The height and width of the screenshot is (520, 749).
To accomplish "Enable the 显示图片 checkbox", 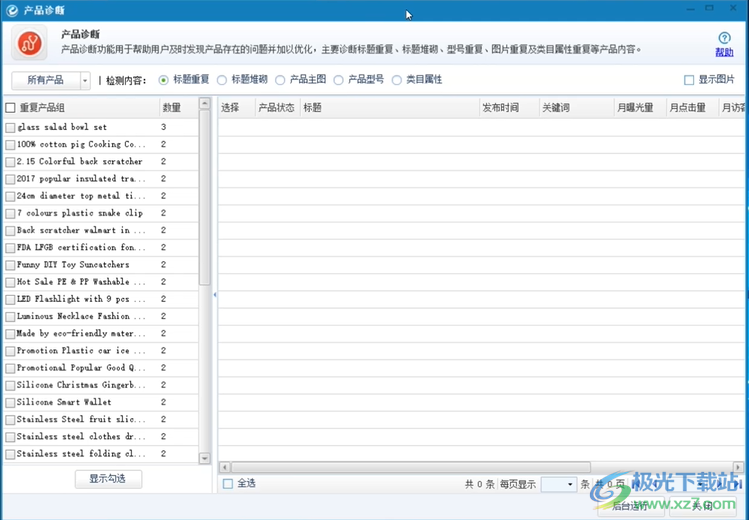I will click(x=689, y=80).
